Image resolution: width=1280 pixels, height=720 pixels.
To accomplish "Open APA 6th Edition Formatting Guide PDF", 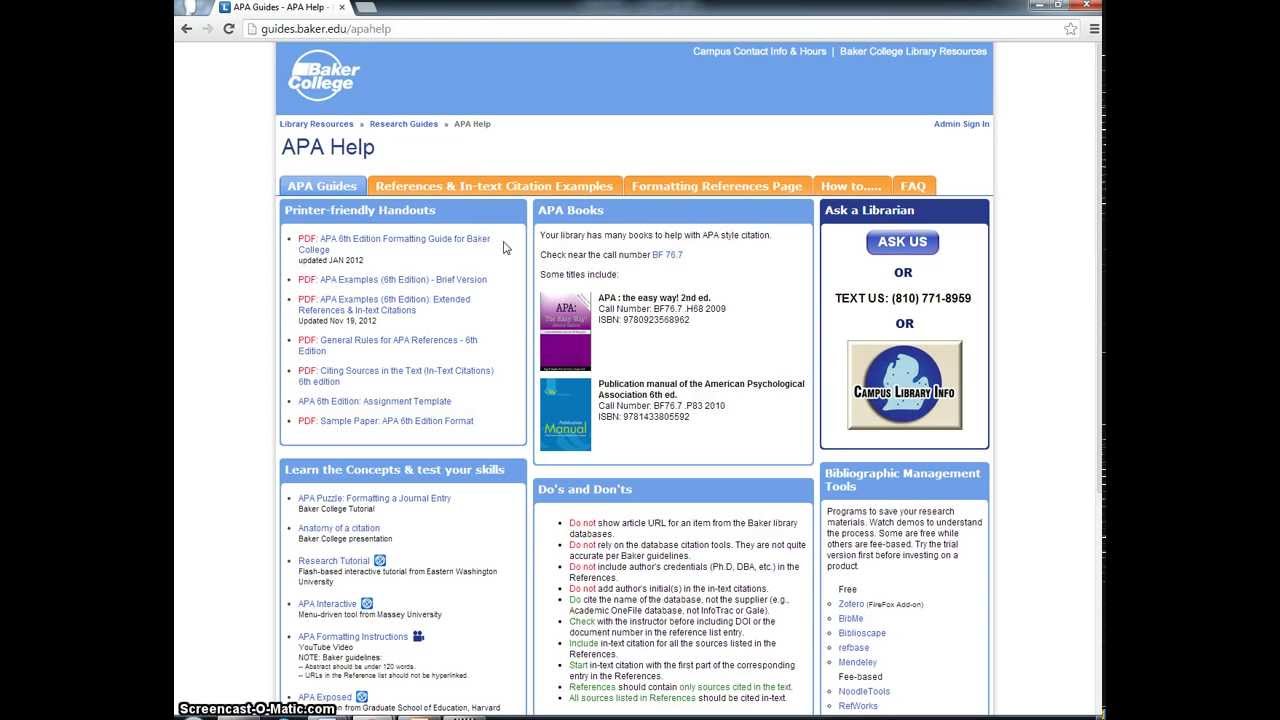I will coord(394,244).
